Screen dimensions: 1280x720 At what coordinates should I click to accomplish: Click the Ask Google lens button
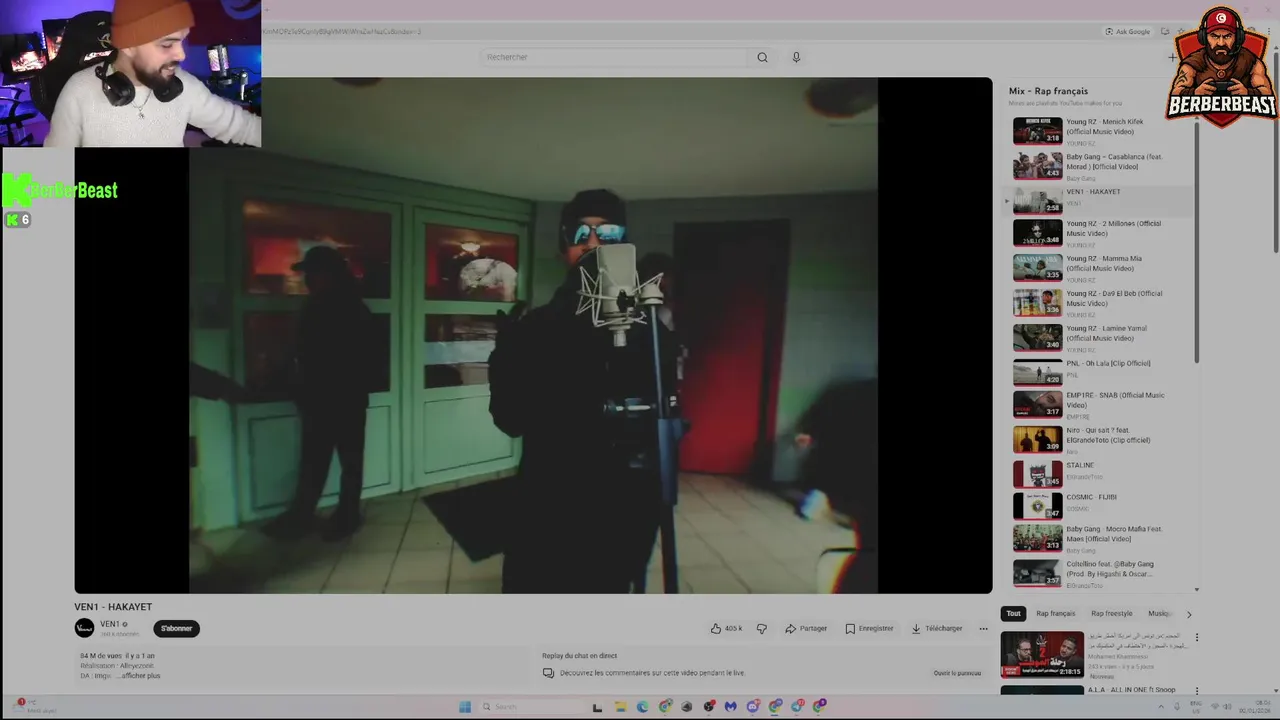(x=1128, y=31)
